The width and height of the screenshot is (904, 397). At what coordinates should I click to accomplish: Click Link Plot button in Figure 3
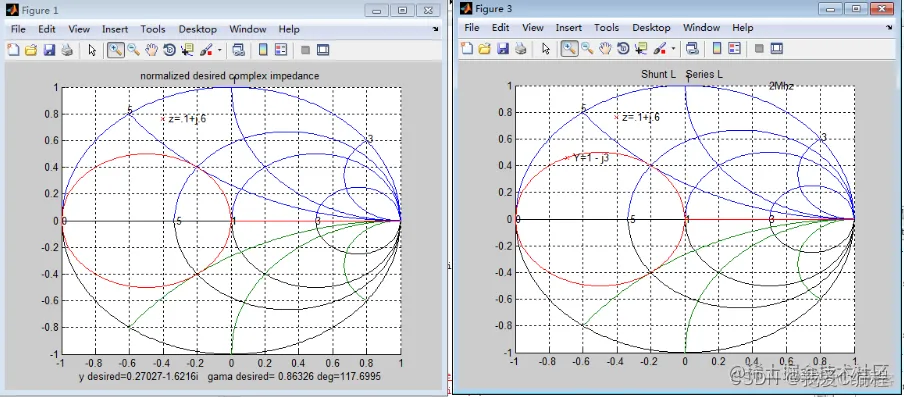(692, 49)
